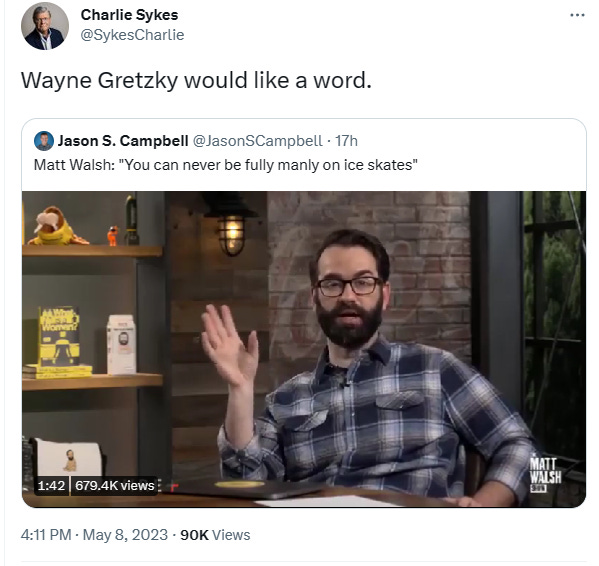Open Charlie Sykes profile avatar

[x=45, y=26]
